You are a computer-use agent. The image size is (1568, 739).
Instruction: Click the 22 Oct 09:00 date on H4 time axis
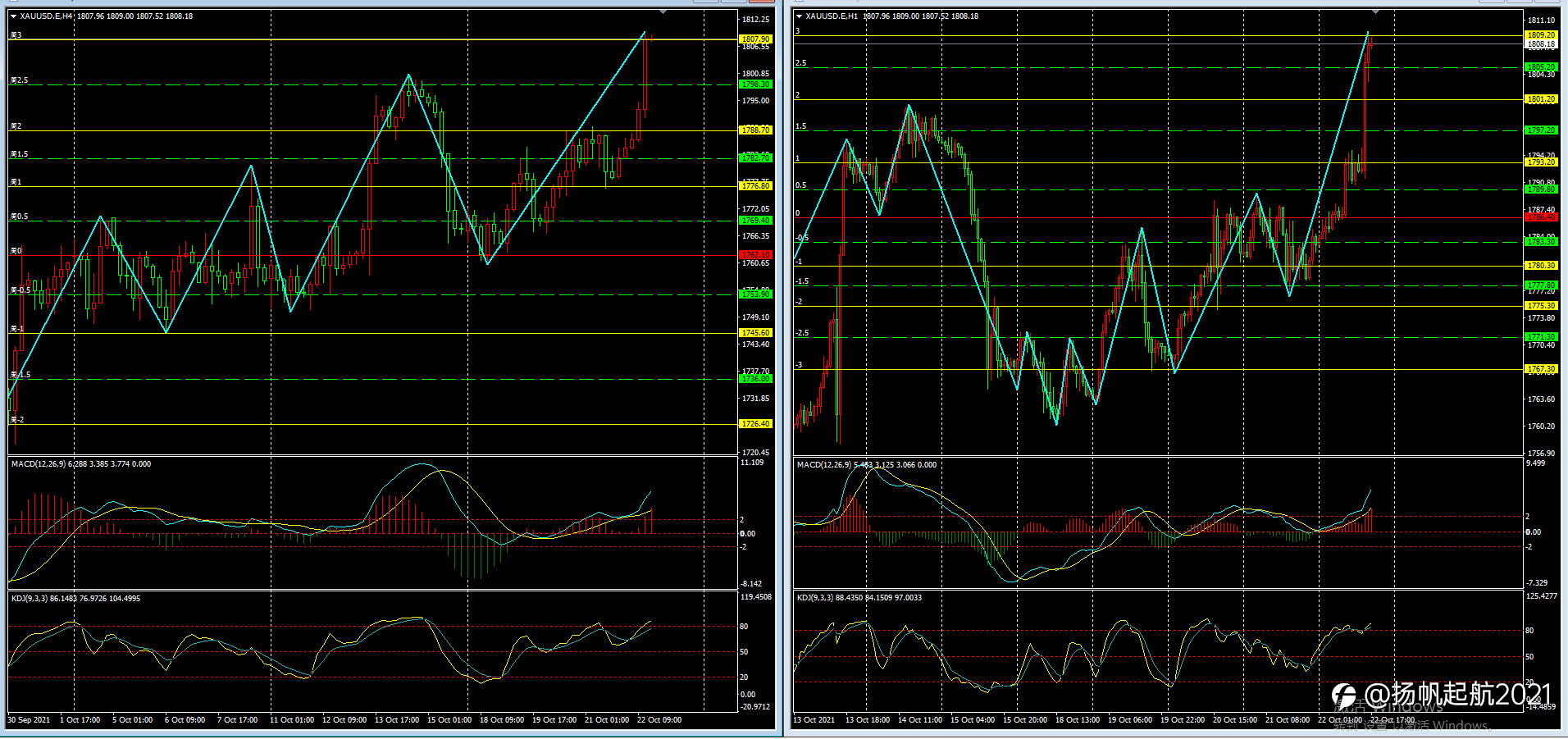tap(659, 720)
